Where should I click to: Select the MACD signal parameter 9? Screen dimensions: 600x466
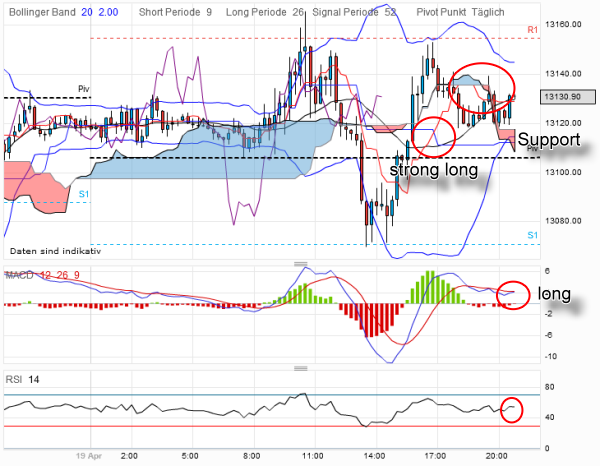(x=77, y=275)
